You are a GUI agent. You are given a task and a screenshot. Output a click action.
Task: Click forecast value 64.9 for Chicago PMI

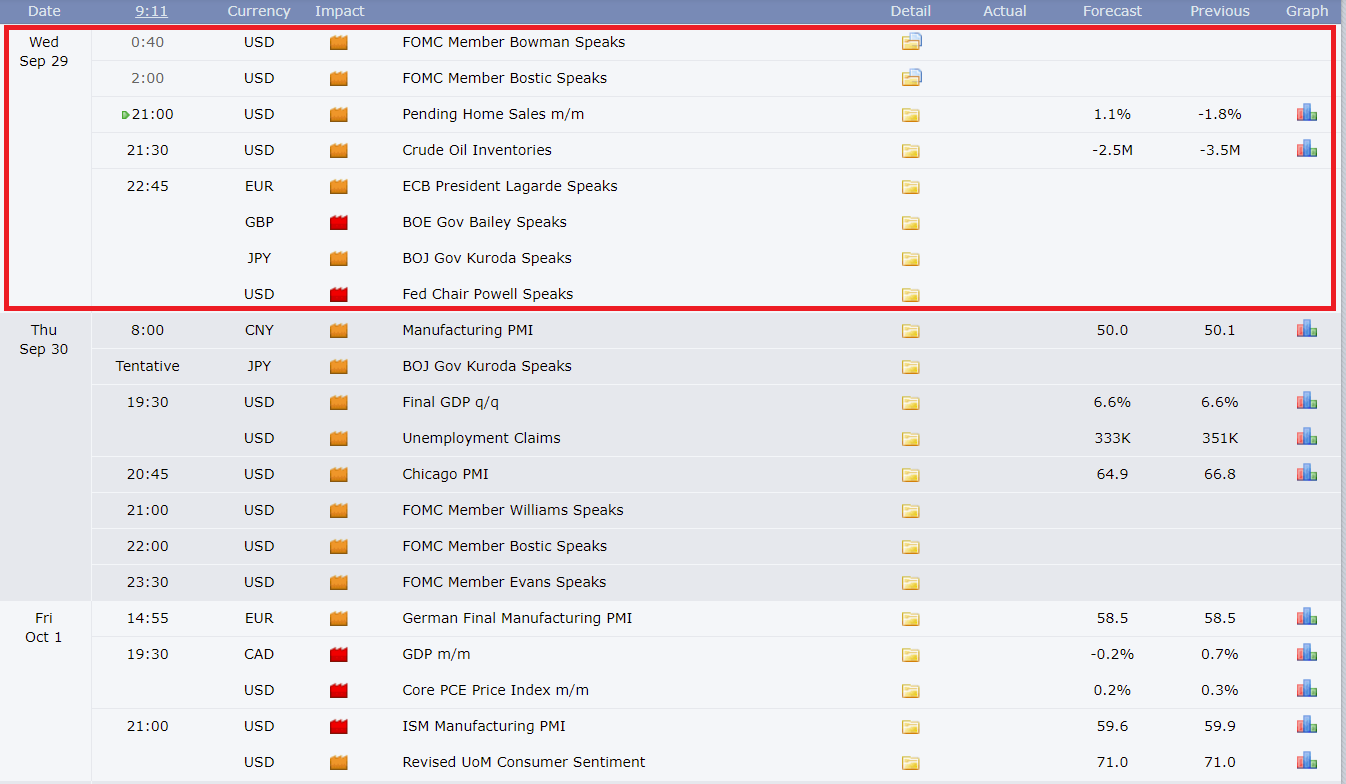pyautogui.click(x=1112, y=474)
